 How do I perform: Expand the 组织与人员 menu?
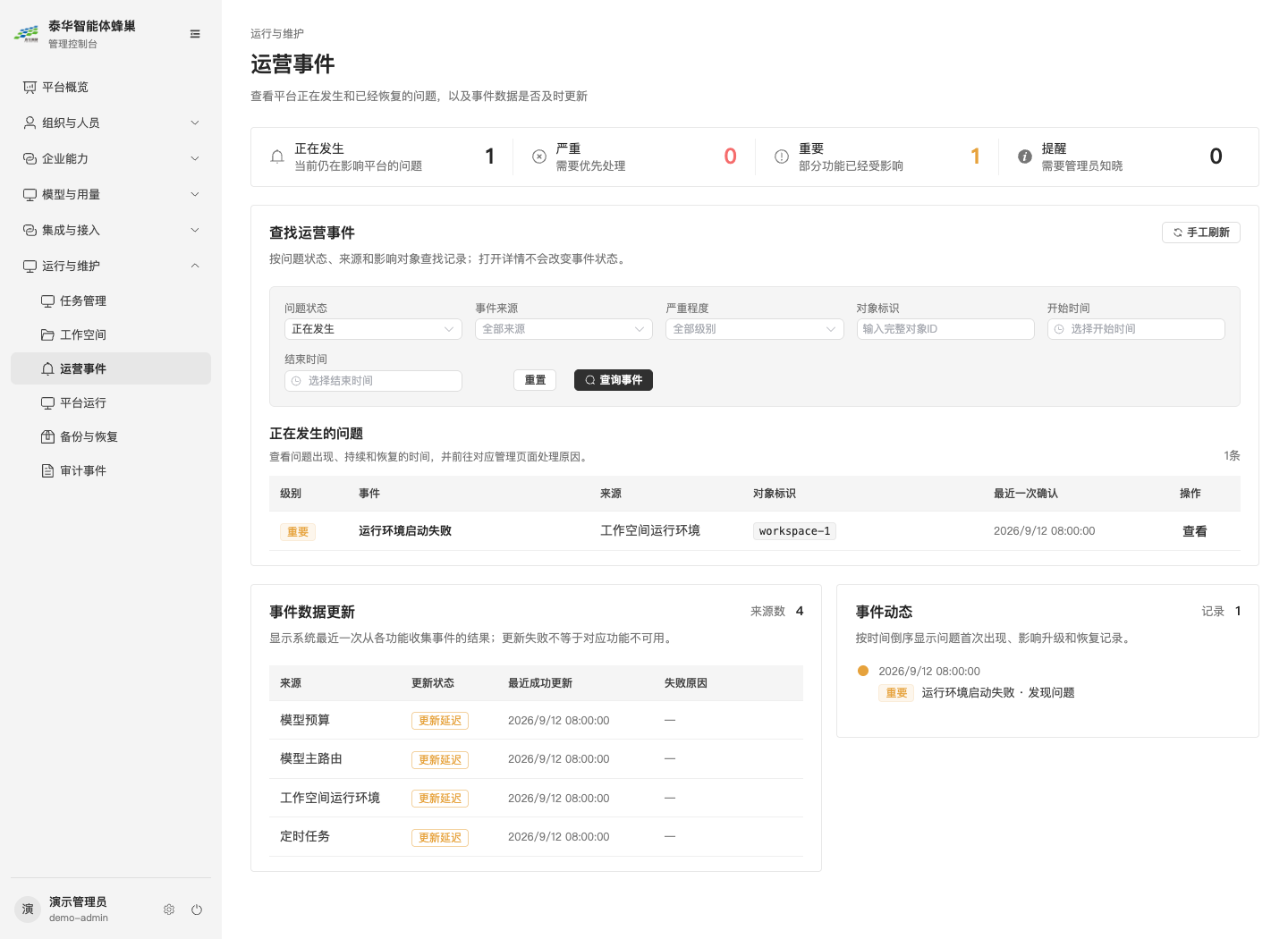pos(111,123)
